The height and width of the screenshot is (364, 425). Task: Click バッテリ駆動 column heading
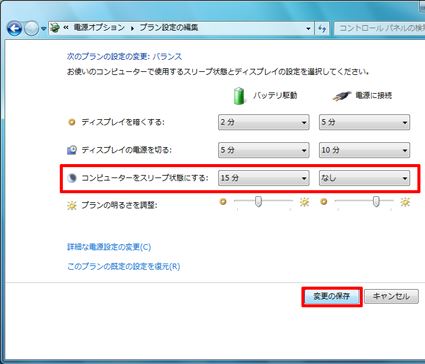point(275,96)
